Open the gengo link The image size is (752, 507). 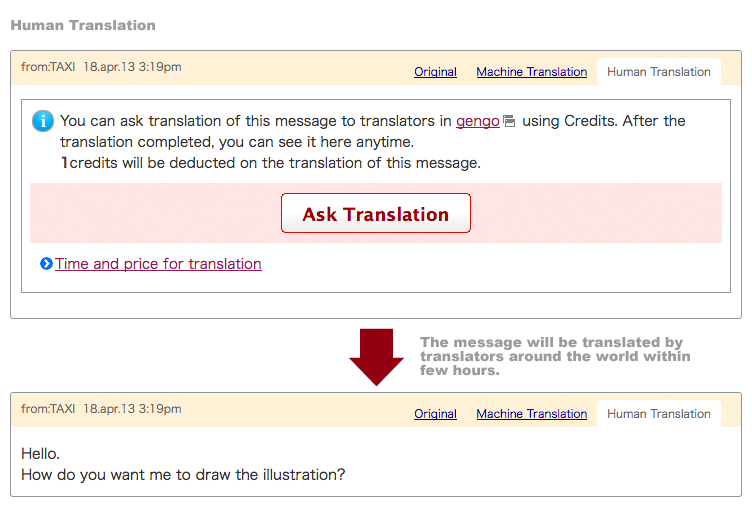(x=477, y=121)
